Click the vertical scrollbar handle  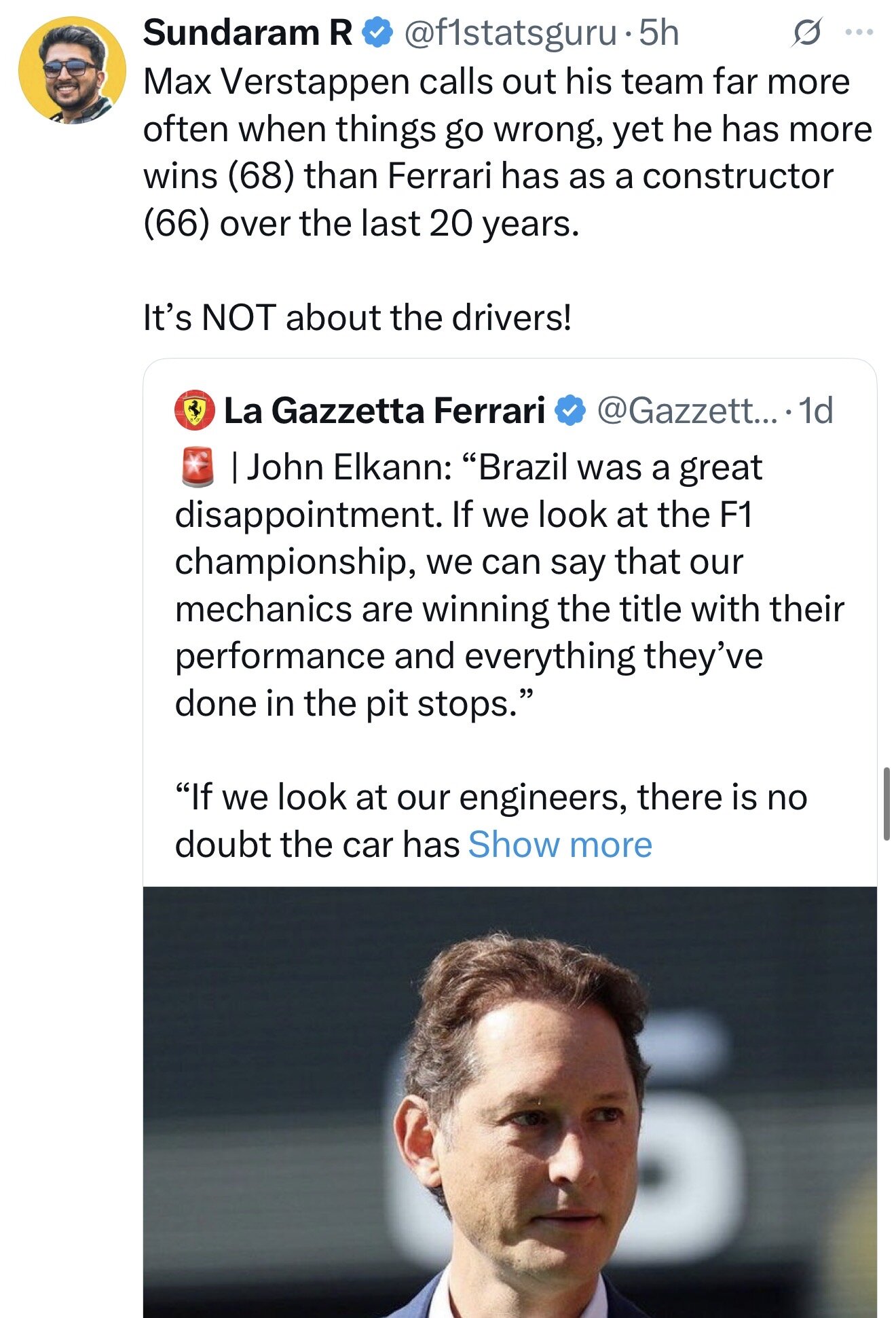[886, 804]
